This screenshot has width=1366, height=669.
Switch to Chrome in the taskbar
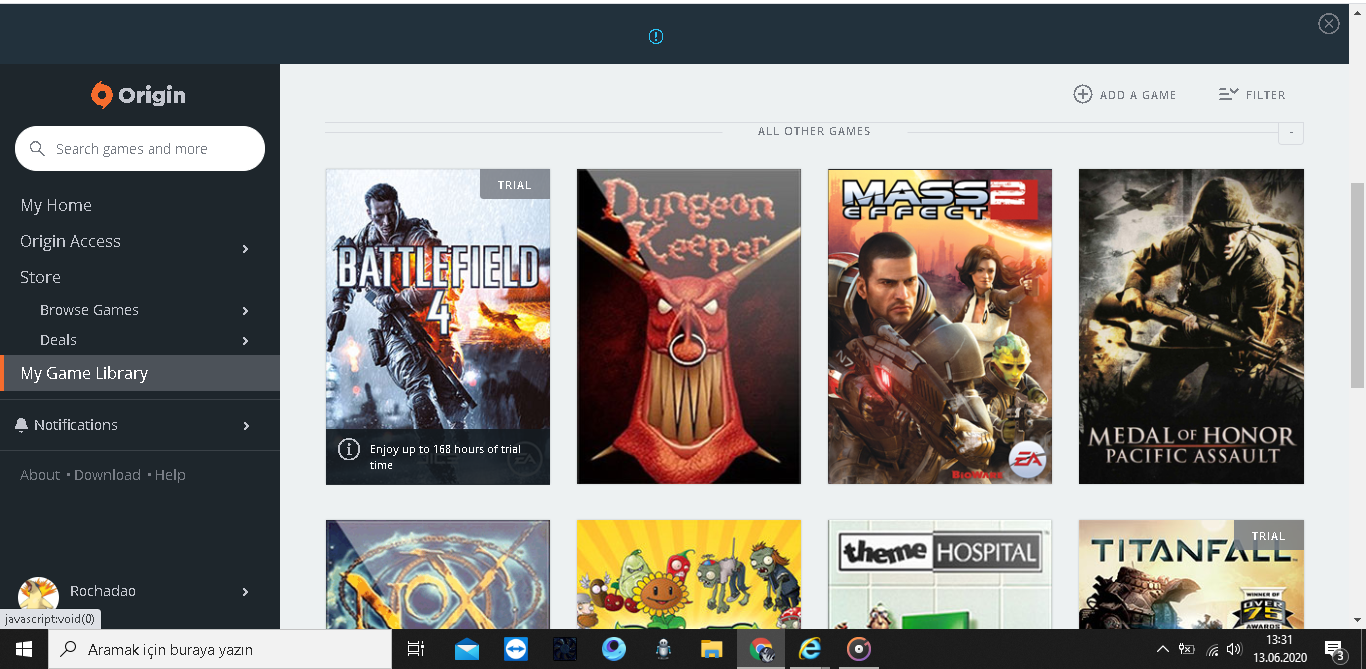click(761, 649)
